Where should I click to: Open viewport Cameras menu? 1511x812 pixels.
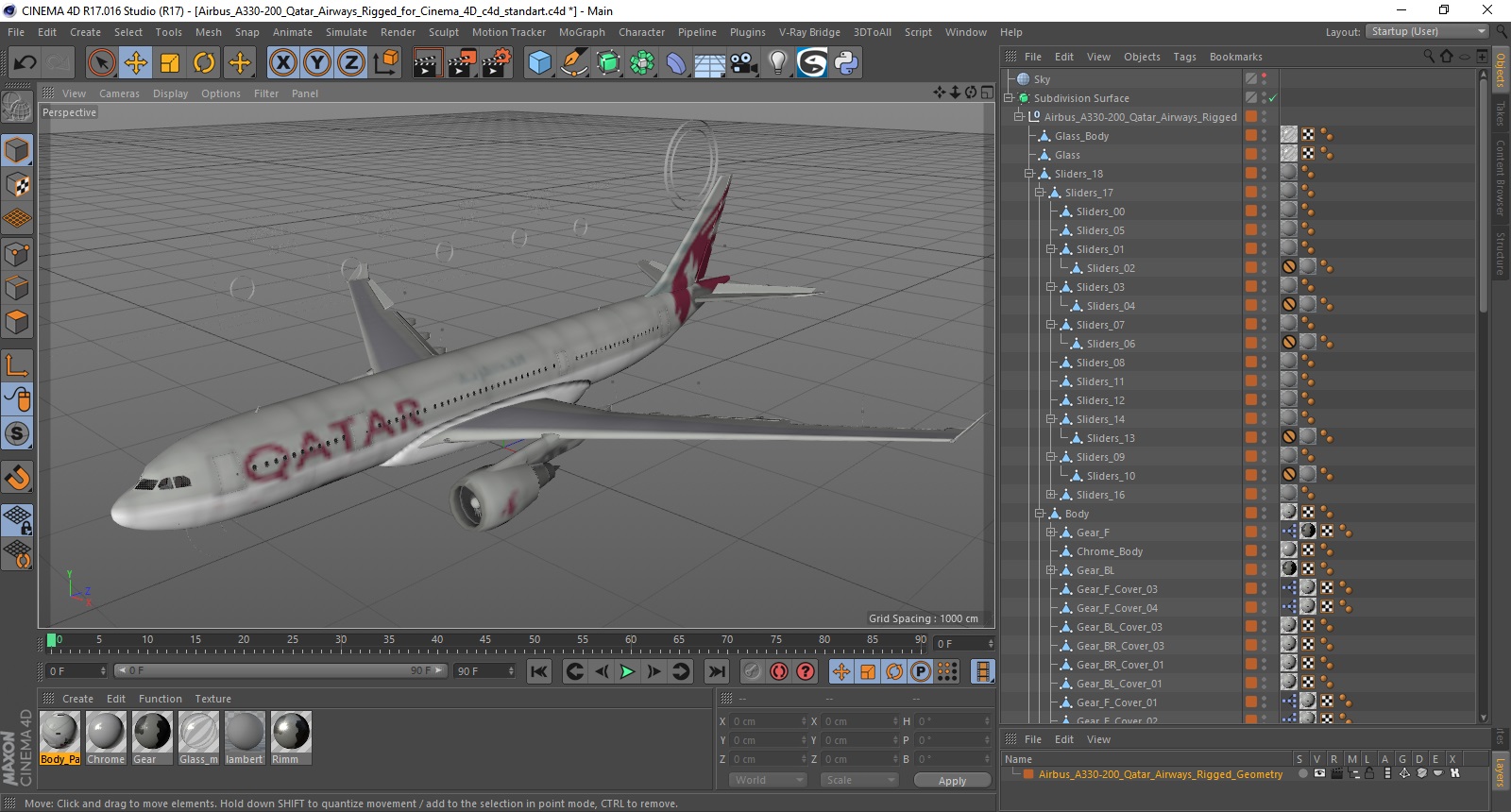(119, 93)
